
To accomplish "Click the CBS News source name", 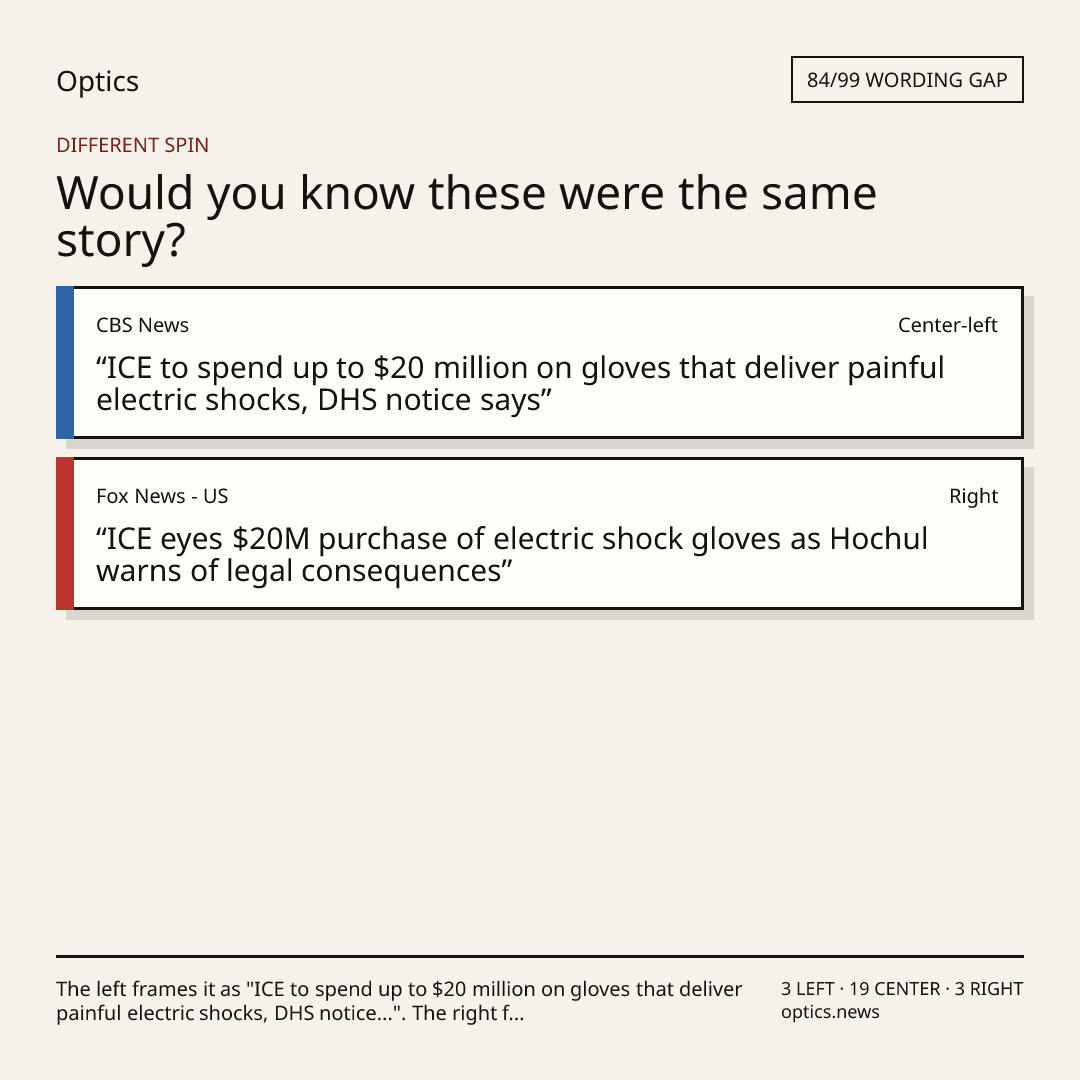I will (x=143, y=325).
